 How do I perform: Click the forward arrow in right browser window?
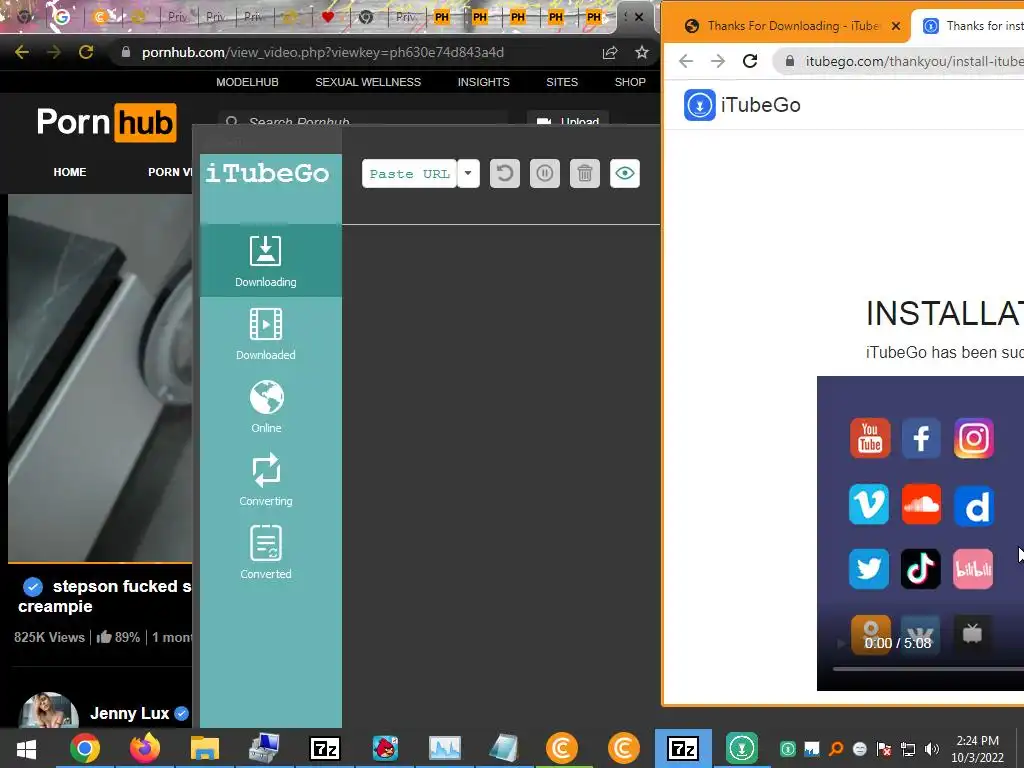[x=718, y=61]
